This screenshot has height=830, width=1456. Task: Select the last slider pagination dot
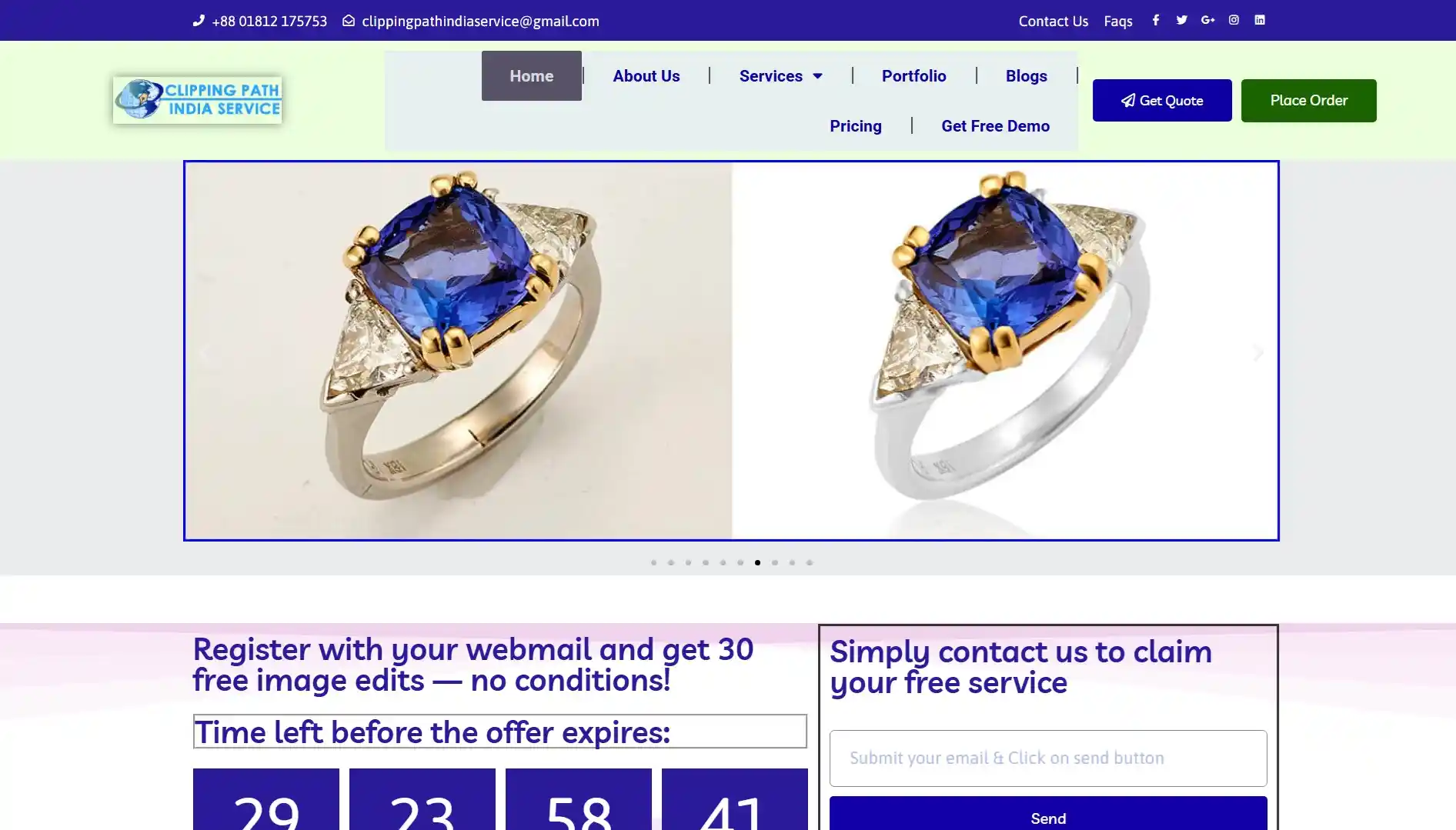pyautogui.click(x=810, y=562)
